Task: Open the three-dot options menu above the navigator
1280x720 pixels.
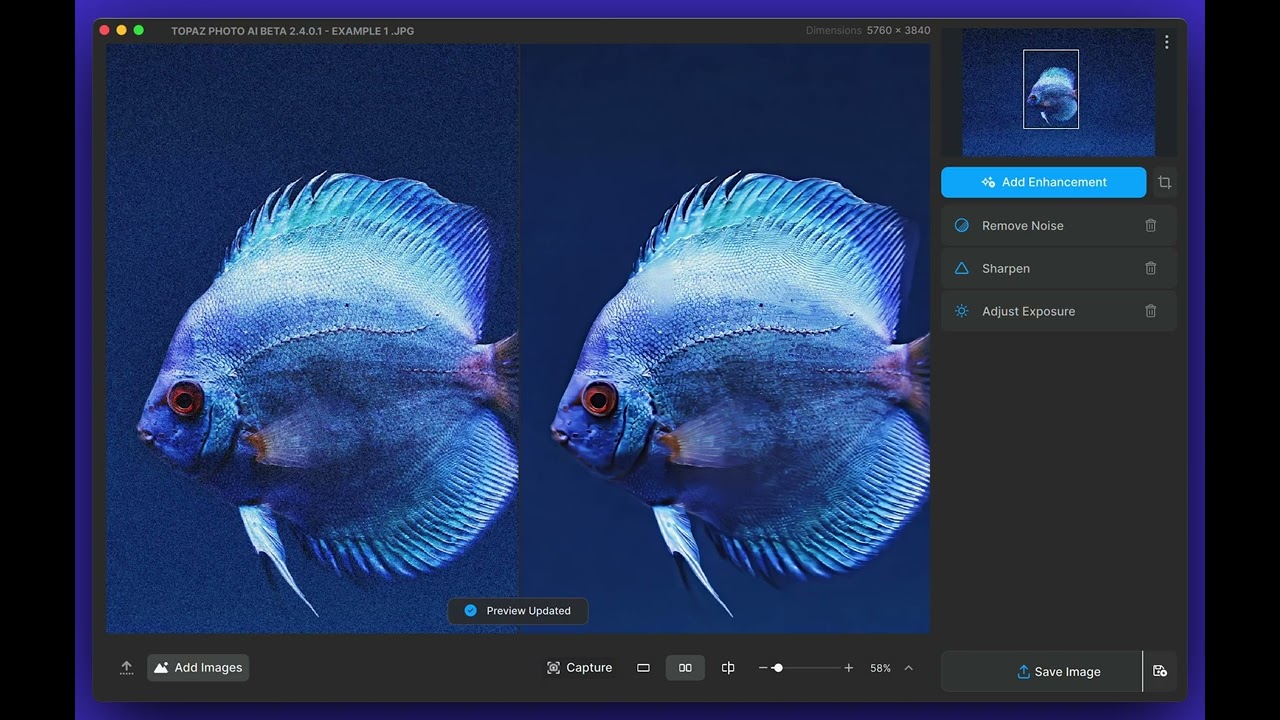Action: pyautogui.click(x=1166, y=42)
